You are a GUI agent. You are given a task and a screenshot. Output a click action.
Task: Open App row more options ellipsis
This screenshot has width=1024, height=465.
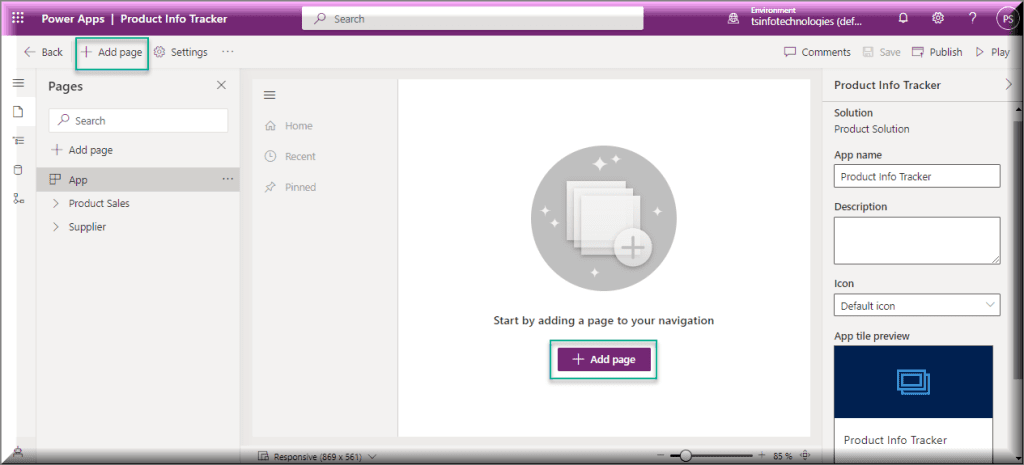pyautogui.click(x=227, y=179)
